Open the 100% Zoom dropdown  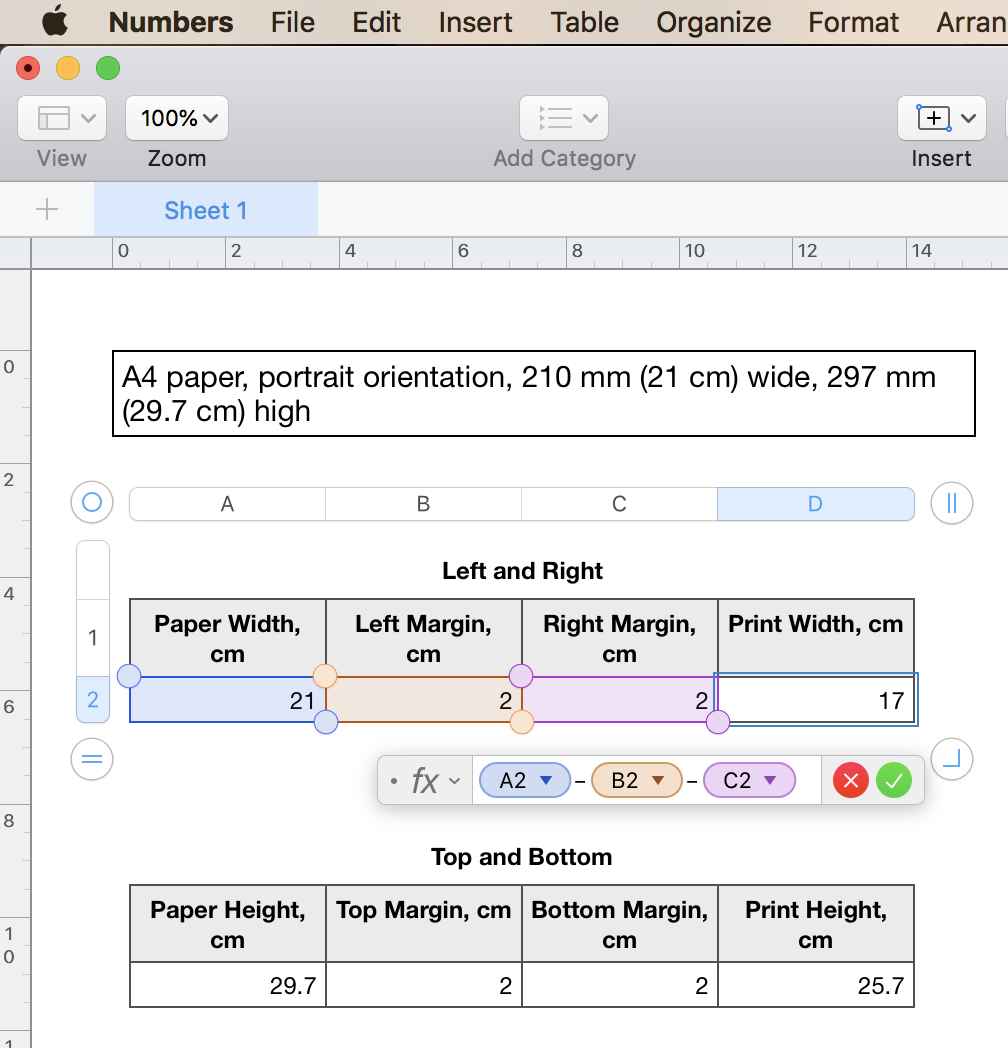(x=177, y=118)
